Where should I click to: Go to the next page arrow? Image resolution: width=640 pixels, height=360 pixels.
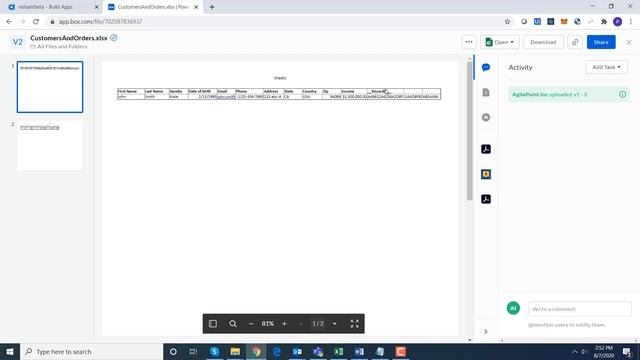point(335,324)
